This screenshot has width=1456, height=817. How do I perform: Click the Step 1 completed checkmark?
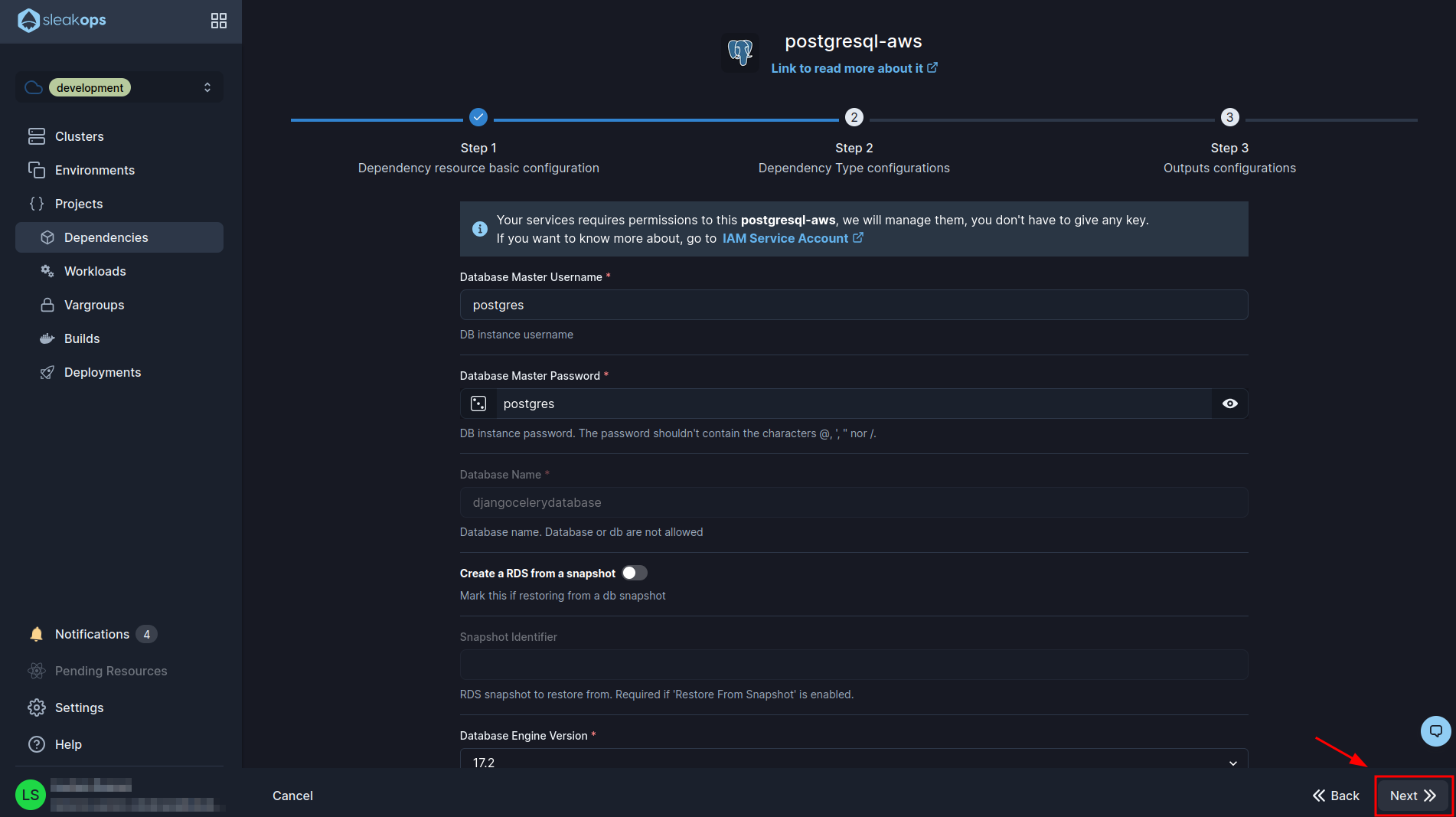click(478, 117)
